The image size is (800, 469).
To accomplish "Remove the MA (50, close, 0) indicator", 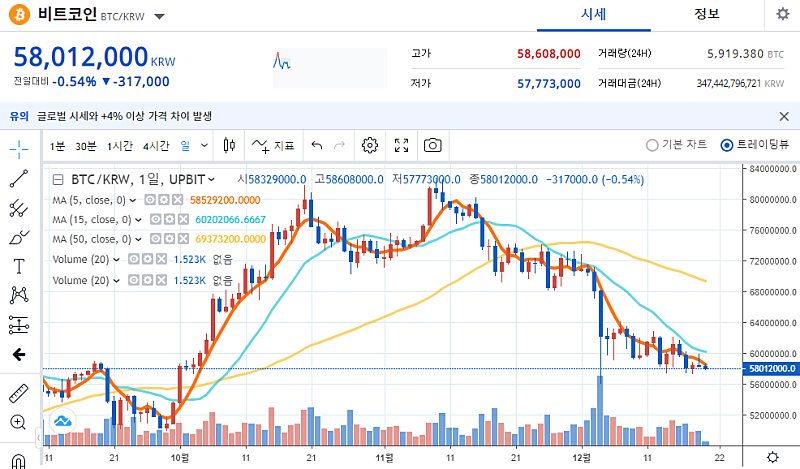I will (x=183, y=239).
